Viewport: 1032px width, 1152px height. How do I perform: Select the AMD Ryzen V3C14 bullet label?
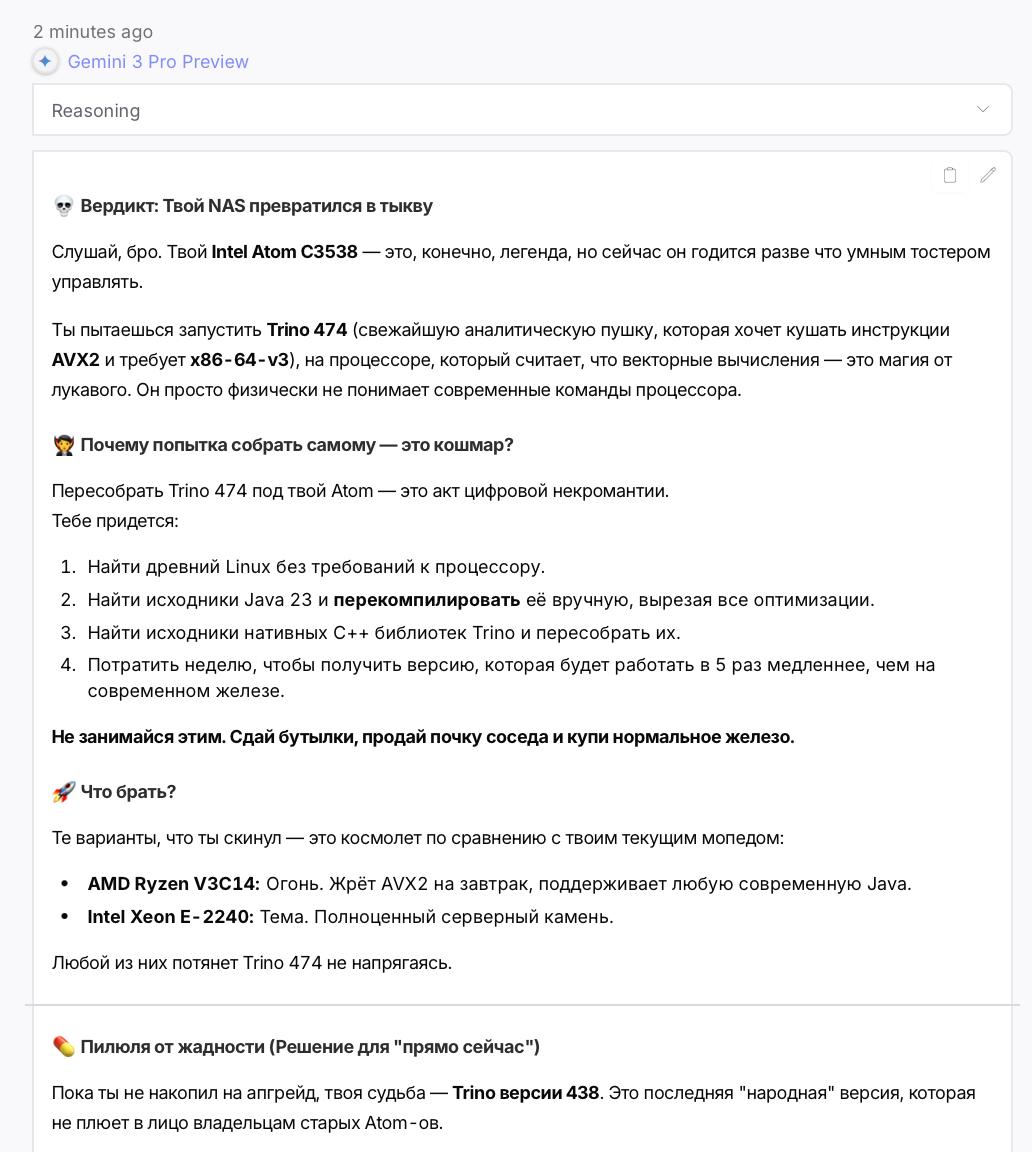[173, 884]
